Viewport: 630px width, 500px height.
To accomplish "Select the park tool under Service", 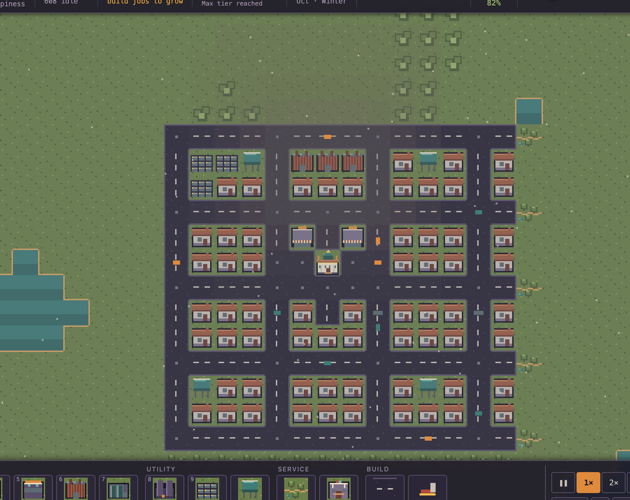I will click(x=296, y=488).
